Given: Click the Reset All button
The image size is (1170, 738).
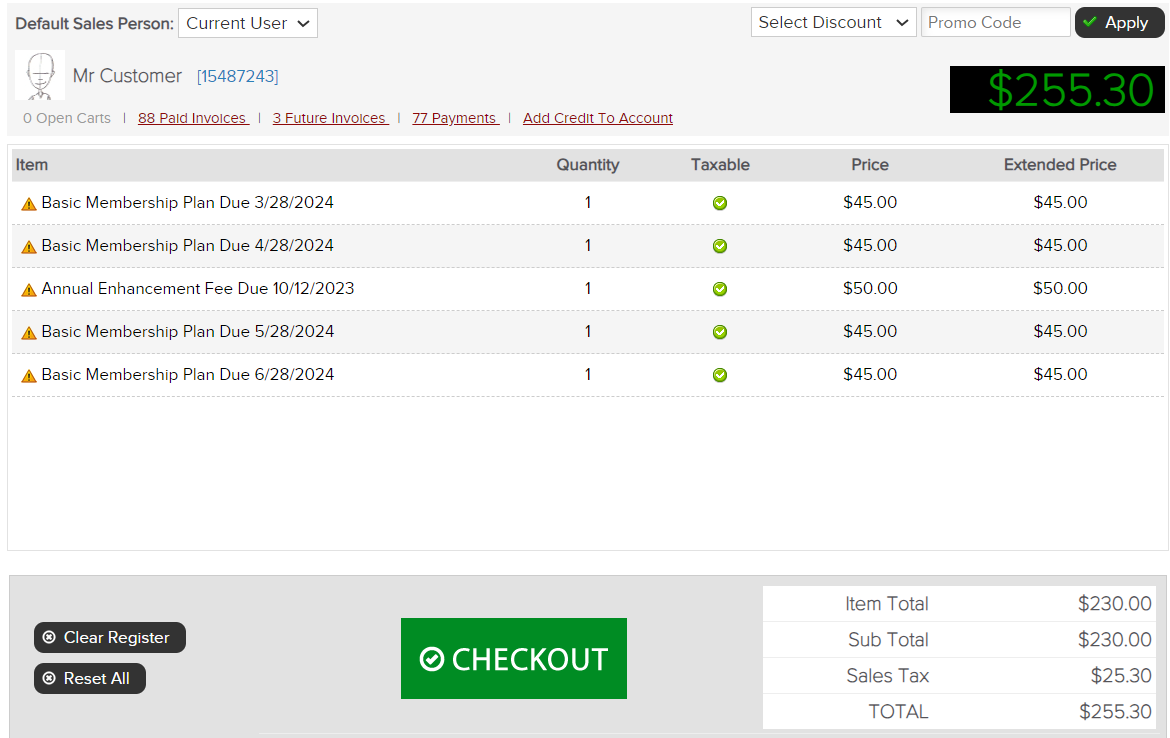Looking at the screenshot, I should [x=90, y=678].
